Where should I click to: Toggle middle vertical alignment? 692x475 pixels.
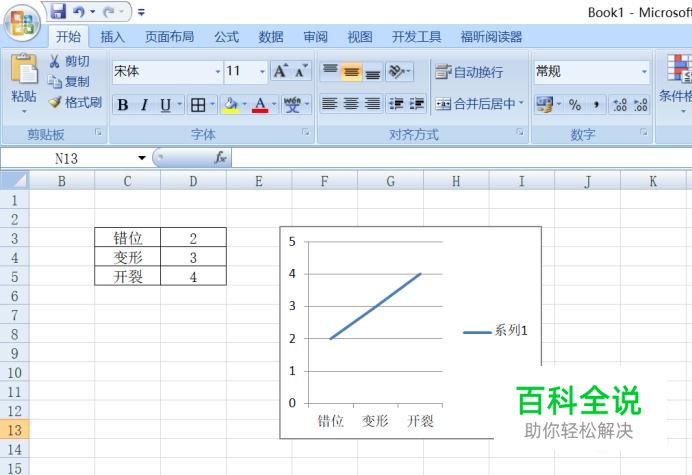pos(351,71)
